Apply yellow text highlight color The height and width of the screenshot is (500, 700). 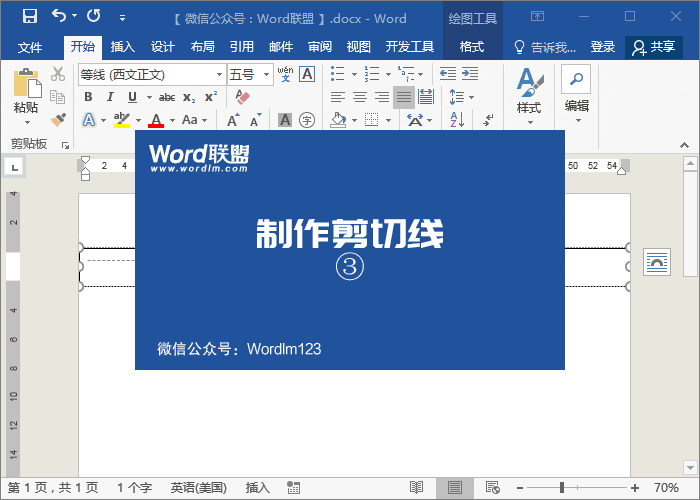121,120
